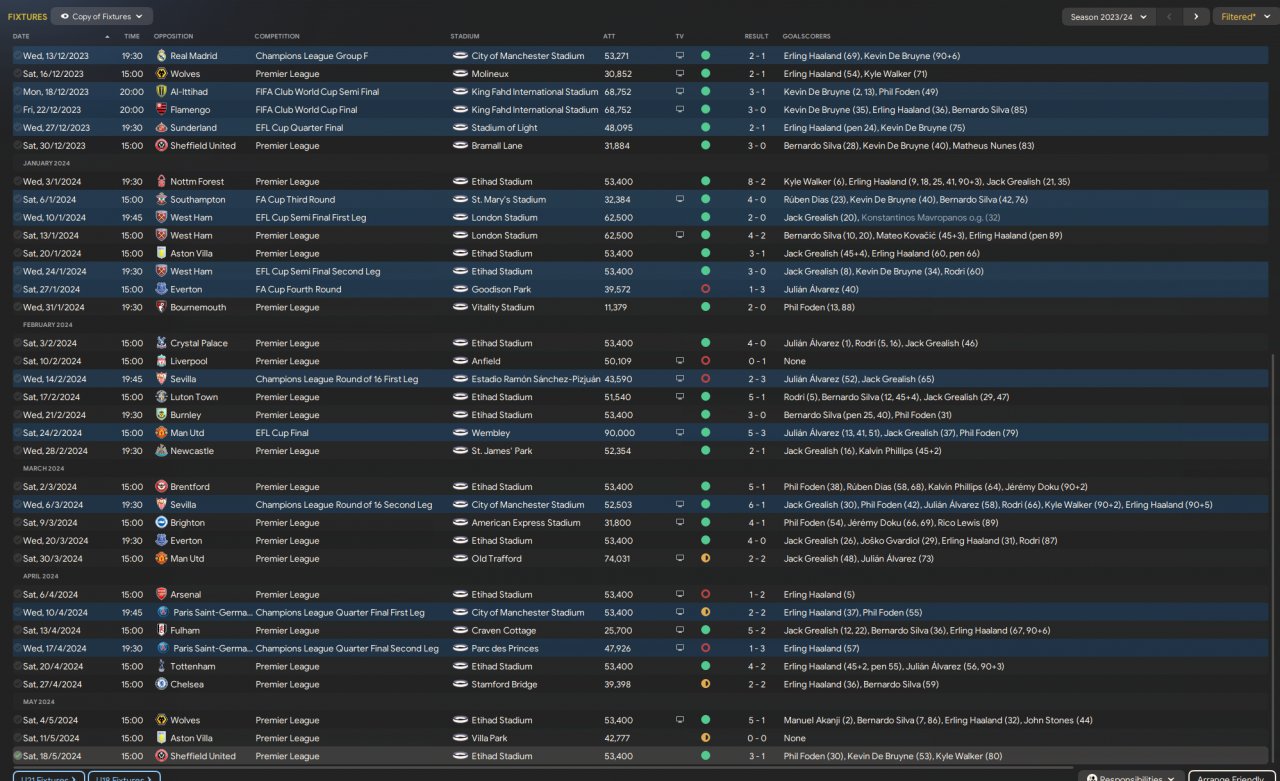This screenshot has width=1280, height=781.
Task: Click the Arsenal club crest
Action: (x=162, y=595)
